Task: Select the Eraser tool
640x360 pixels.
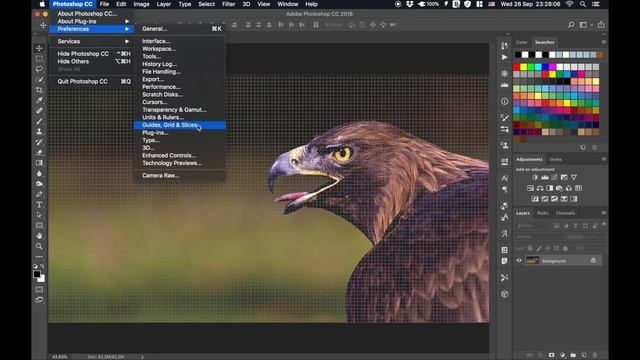Action: 39,152
